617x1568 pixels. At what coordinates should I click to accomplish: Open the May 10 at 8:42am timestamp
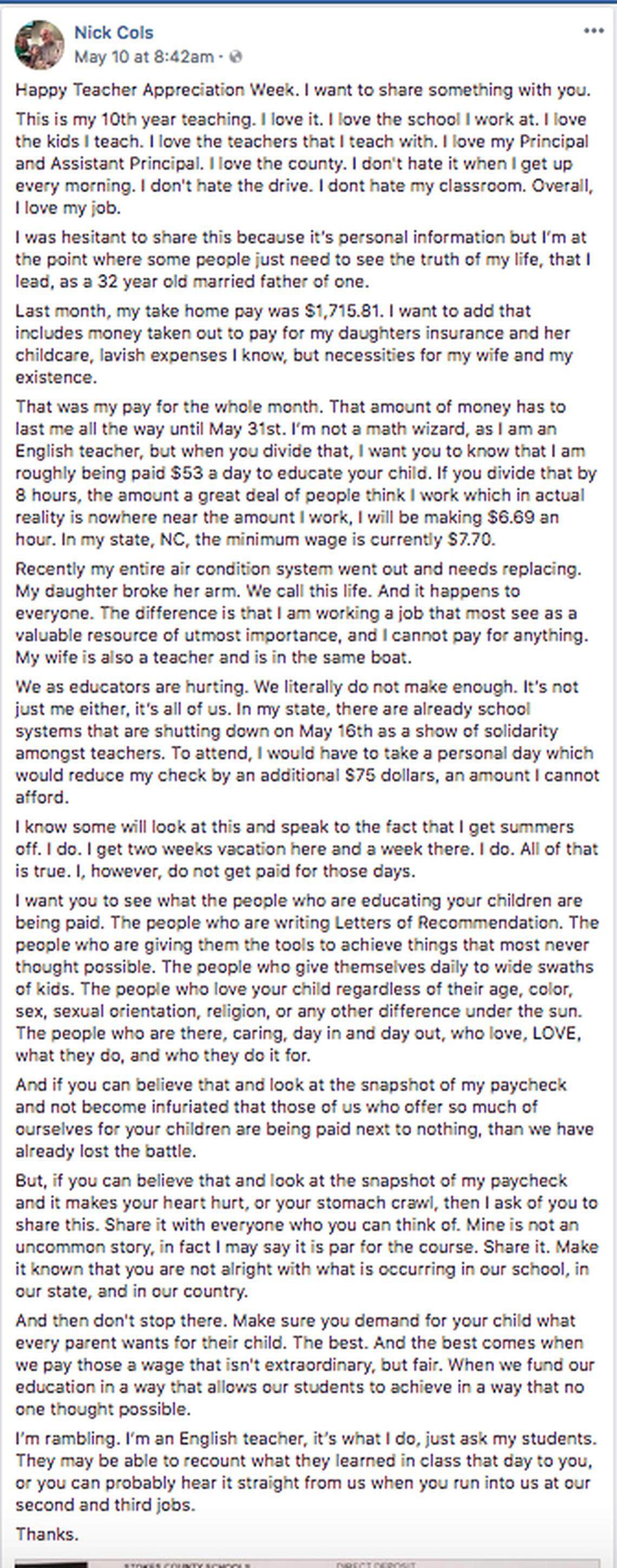point(143,57)
